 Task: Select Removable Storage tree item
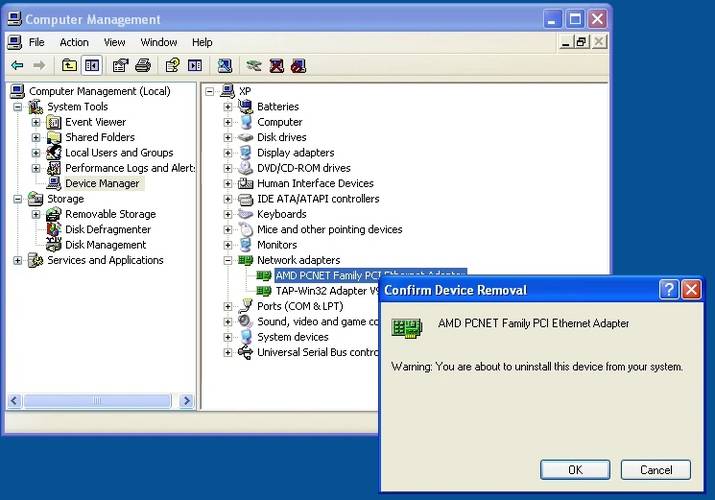110,214
